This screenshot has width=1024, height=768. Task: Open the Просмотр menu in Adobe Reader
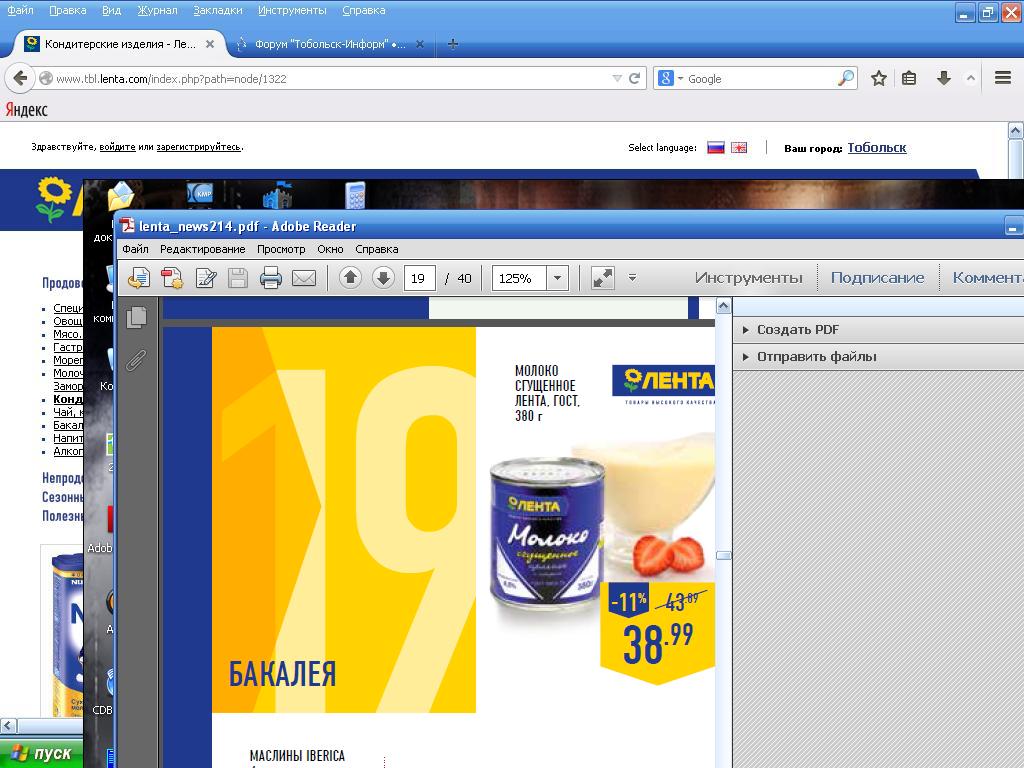coord(281,249)
